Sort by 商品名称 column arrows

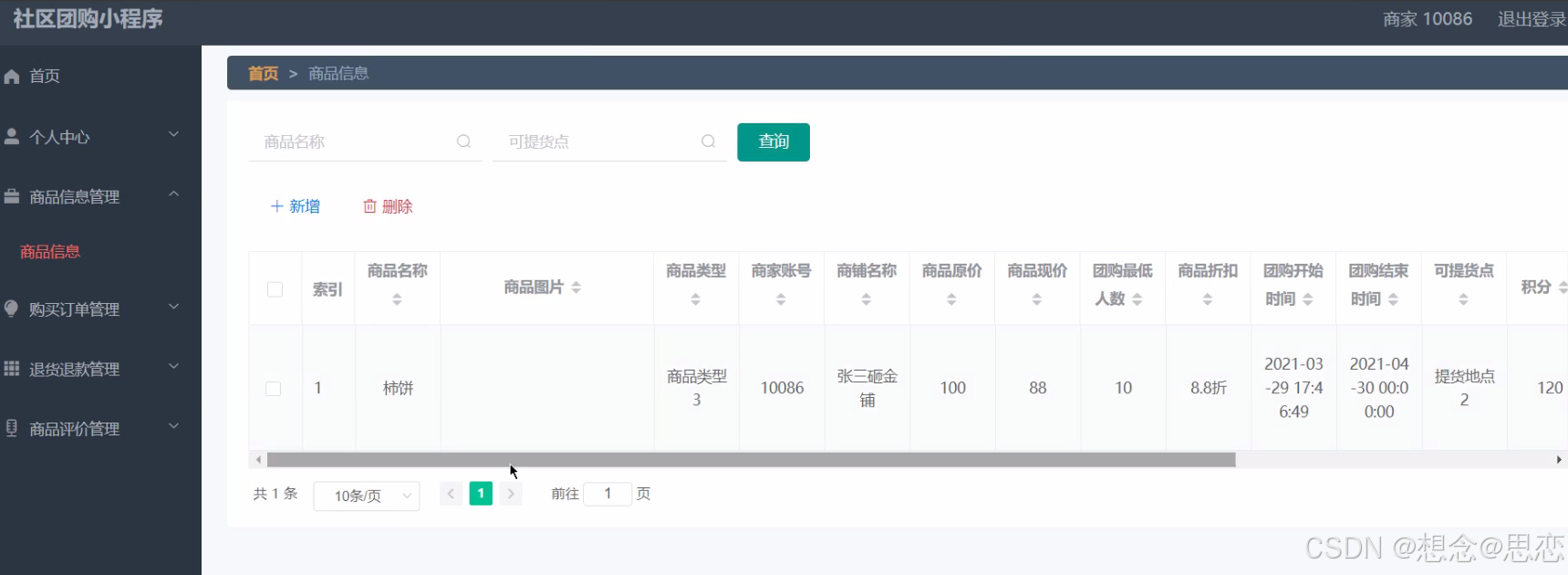[397, 299]
